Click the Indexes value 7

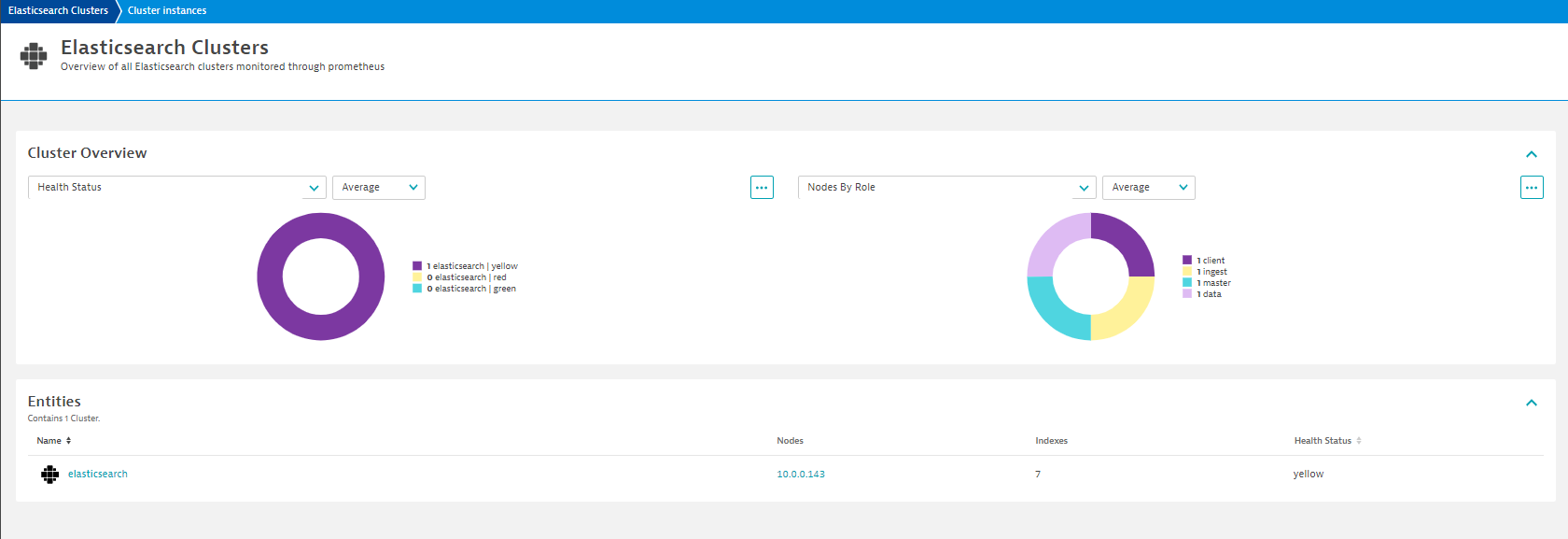tap(1038, 475)
